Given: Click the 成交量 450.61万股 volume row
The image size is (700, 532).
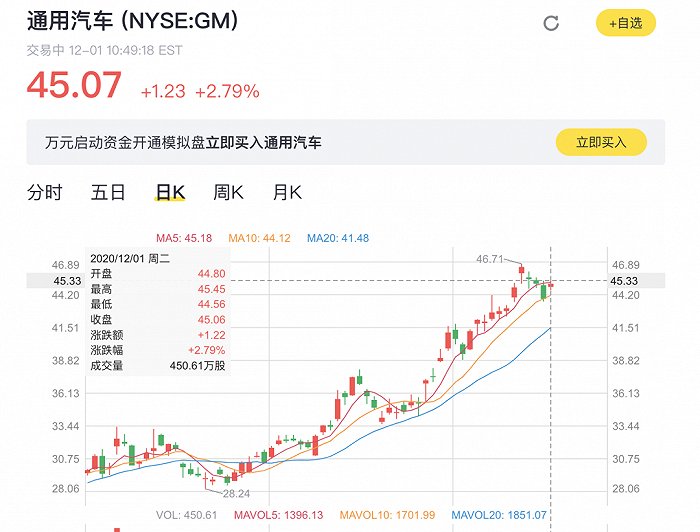Looking at the screenshot, I should click(x=158, y=366).
